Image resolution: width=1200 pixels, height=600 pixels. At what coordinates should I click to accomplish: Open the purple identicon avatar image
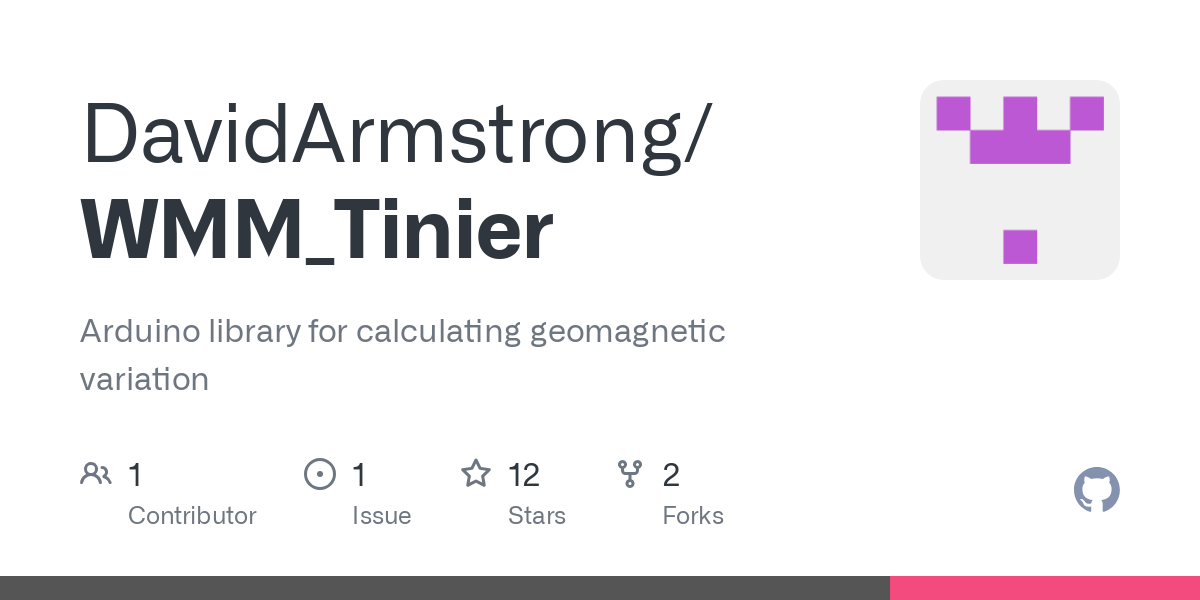click(x=1019, y=180)
